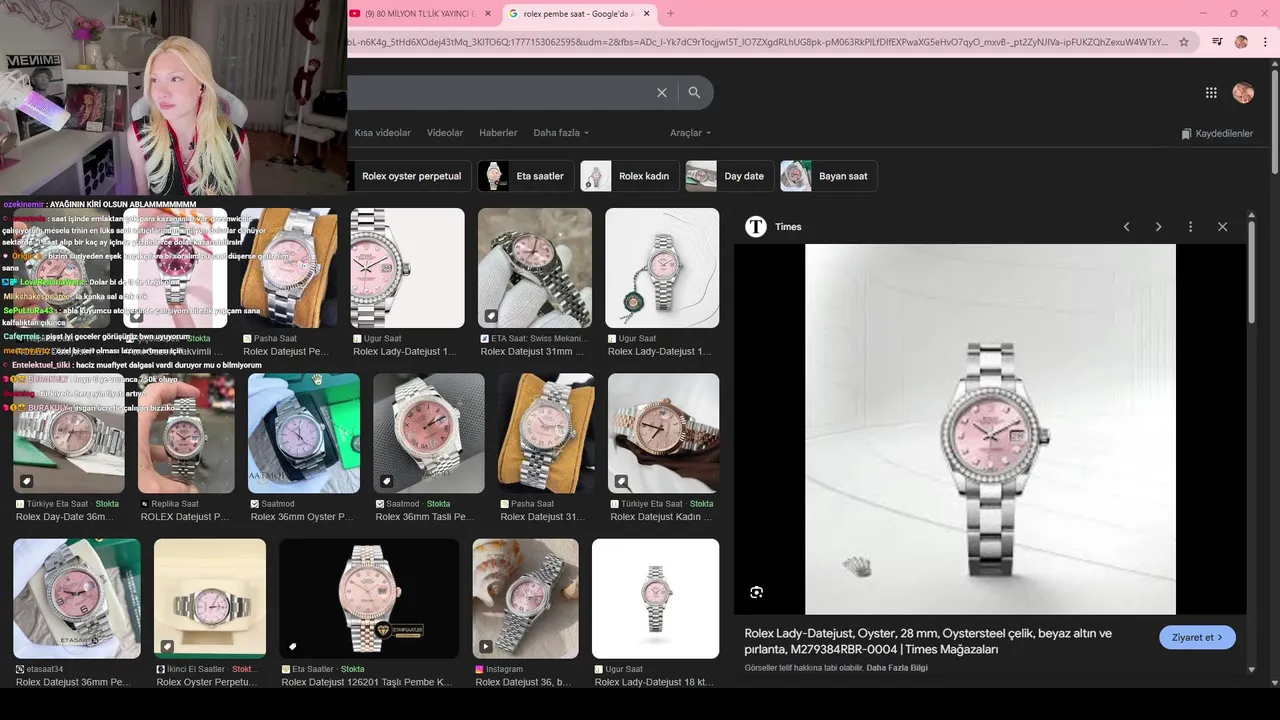1280x720 pixels.
Task: Open the Chrome three-dot menu
Action: coord(1264,42)
